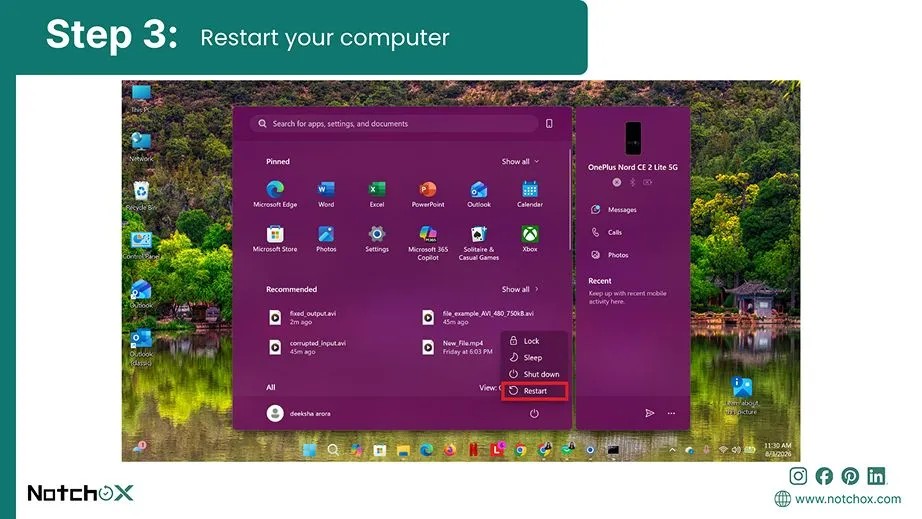Viewport: 922px width, 519px height.
Task: Open This PC desktop icon
Action: [141, 98]
